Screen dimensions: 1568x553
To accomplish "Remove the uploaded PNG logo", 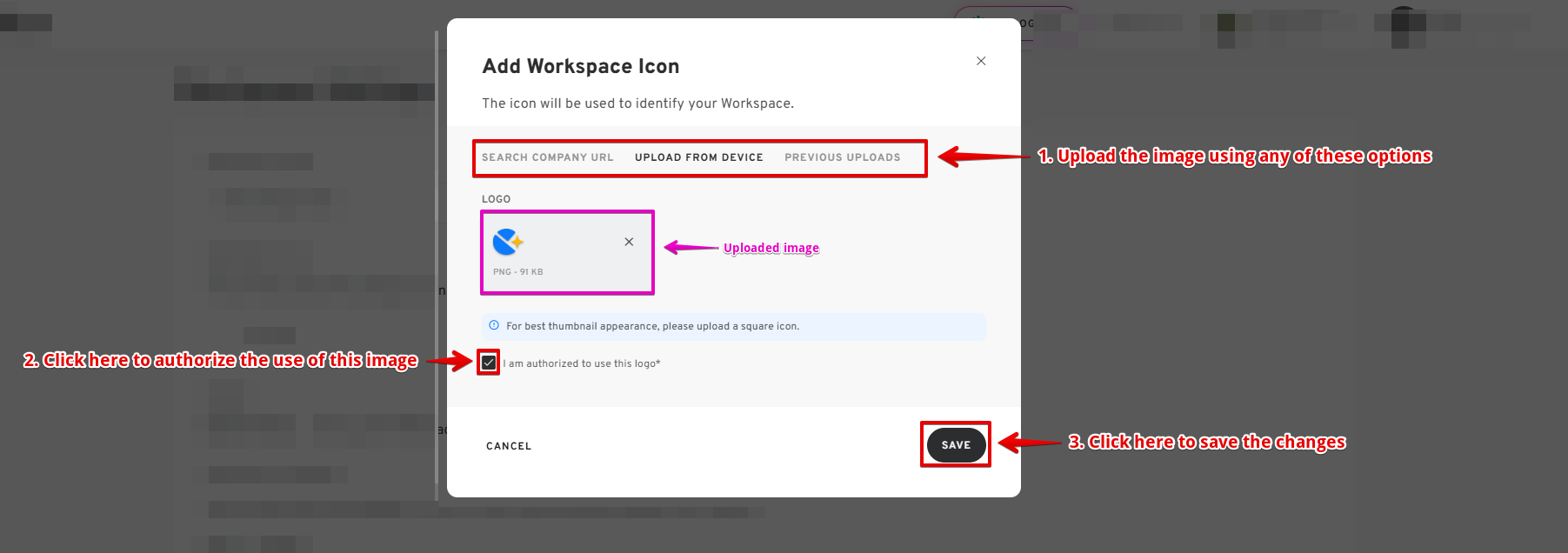I will pyautogui.click(x=629, y=242).
